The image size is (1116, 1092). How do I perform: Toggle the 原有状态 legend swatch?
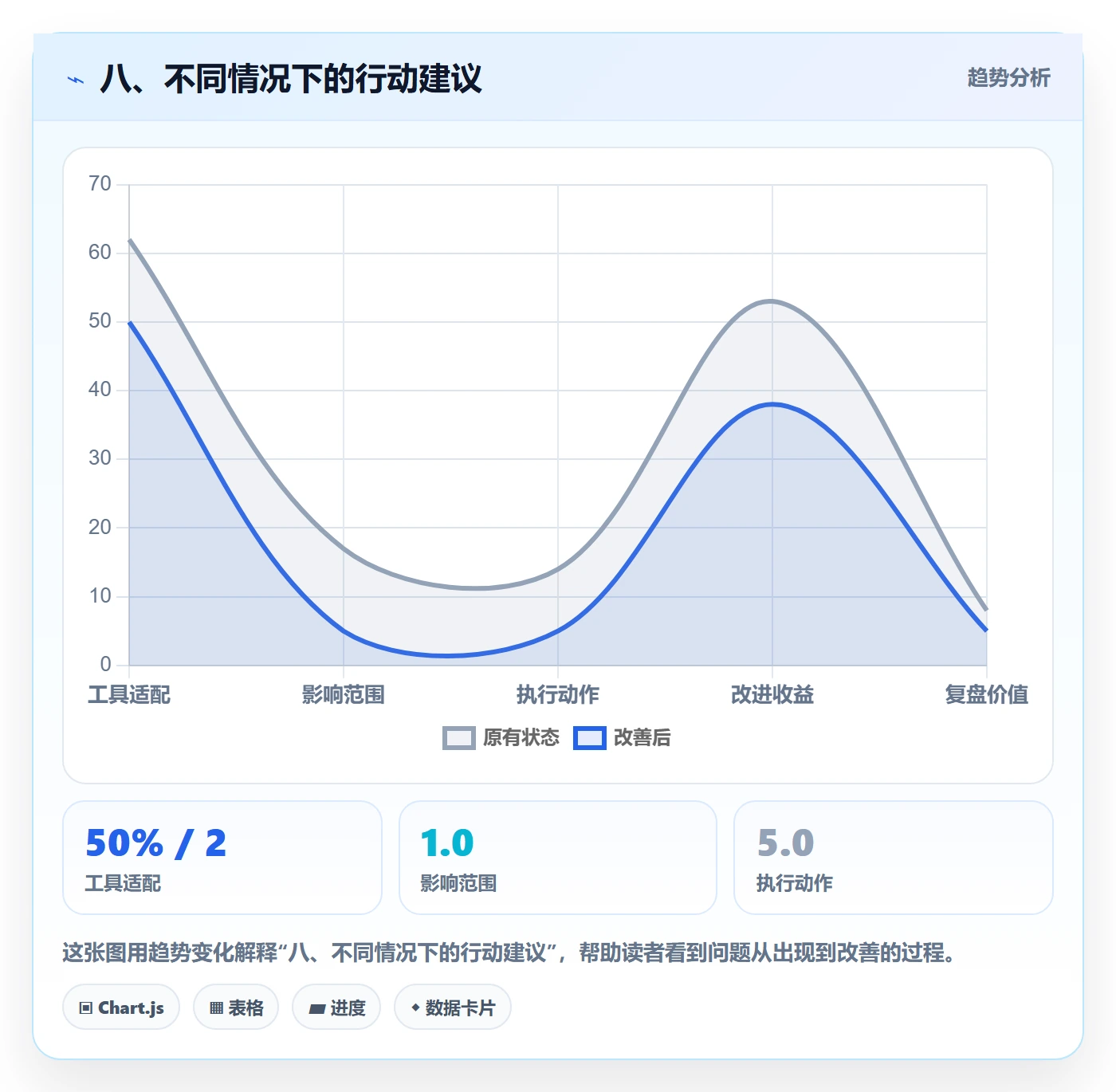click(459, 738)
